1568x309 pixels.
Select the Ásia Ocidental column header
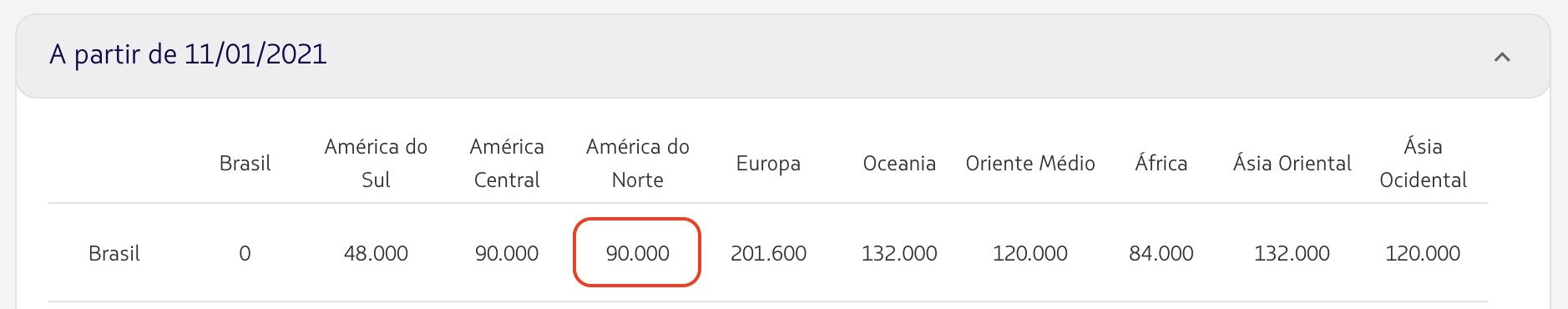[1423, 163]
